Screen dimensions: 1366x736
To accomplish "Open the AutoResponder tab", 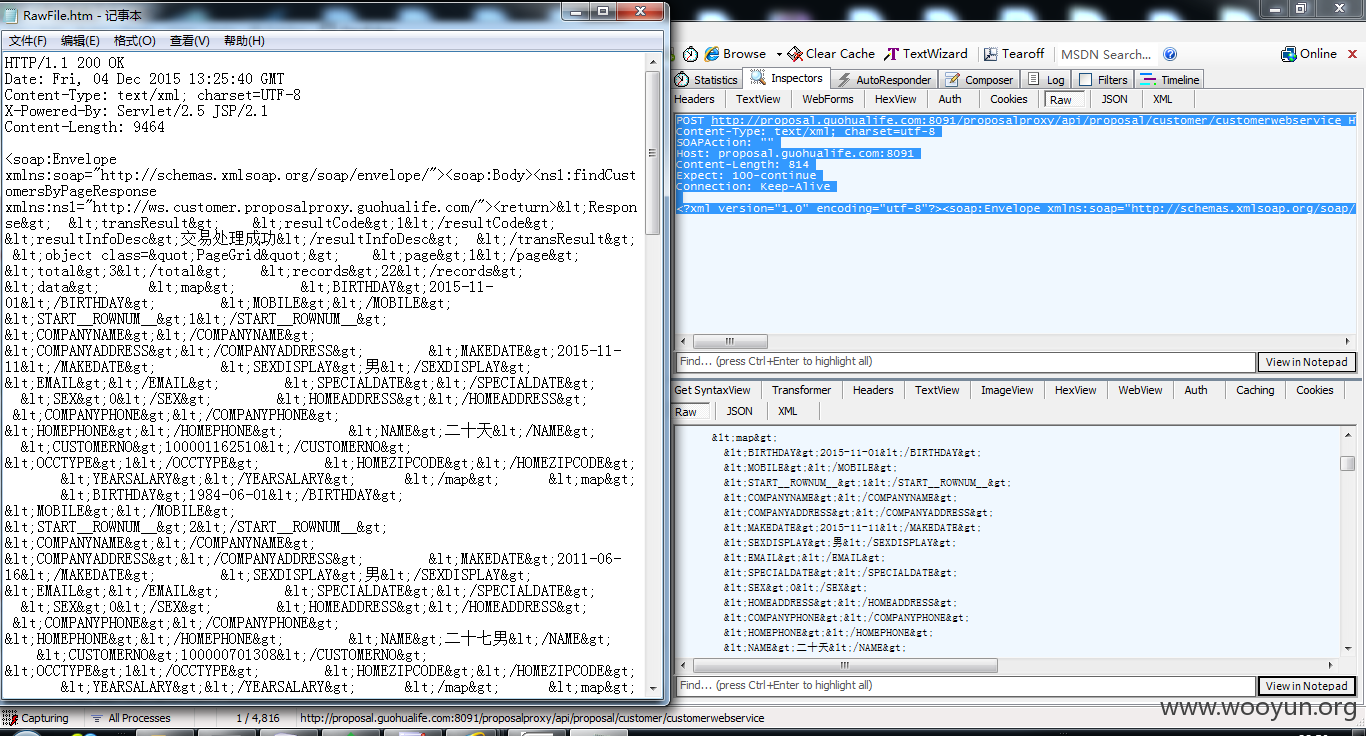I will (x=884, y=80).
